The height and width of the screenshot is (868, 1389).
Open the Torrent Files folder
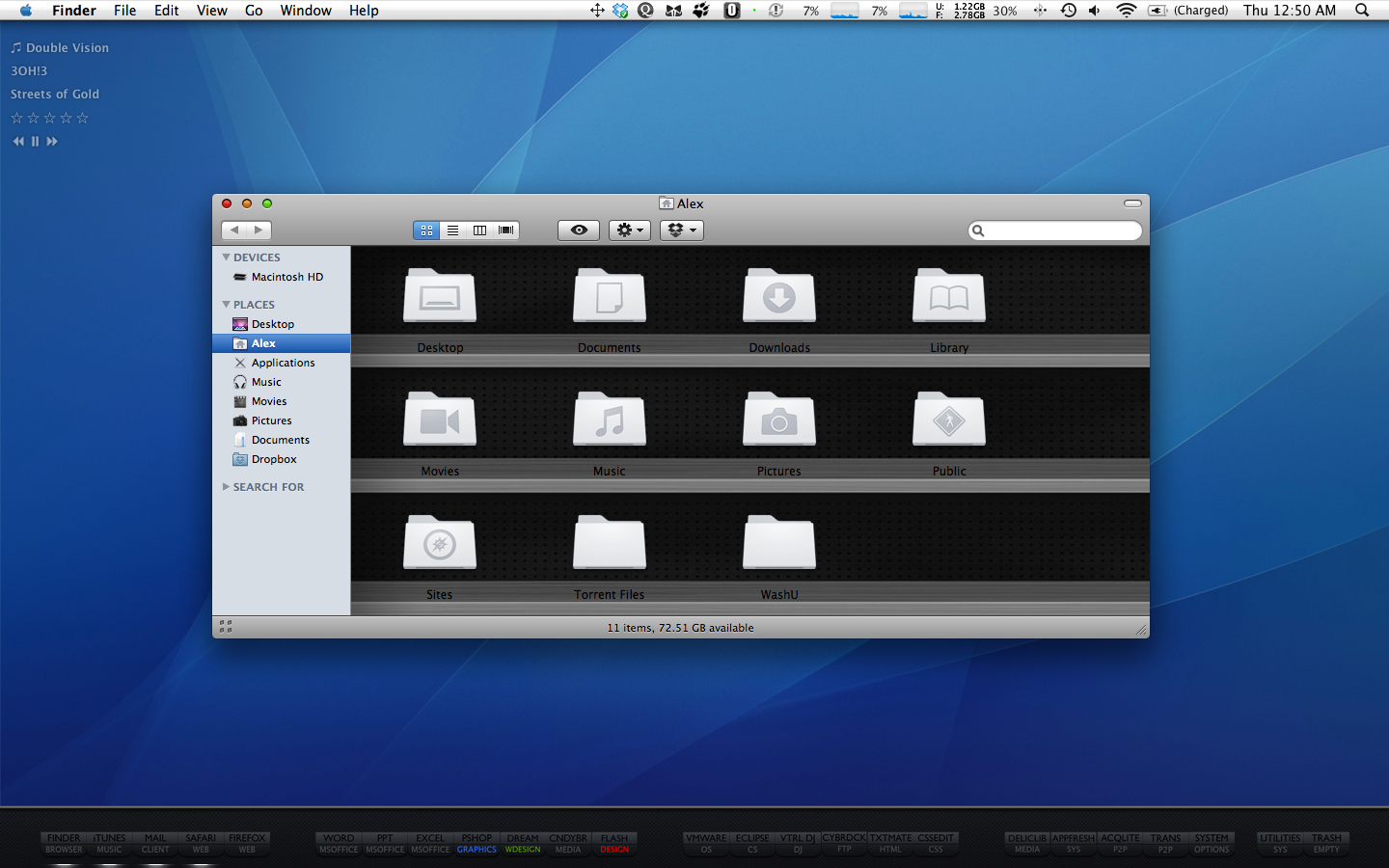coord(609,543)
